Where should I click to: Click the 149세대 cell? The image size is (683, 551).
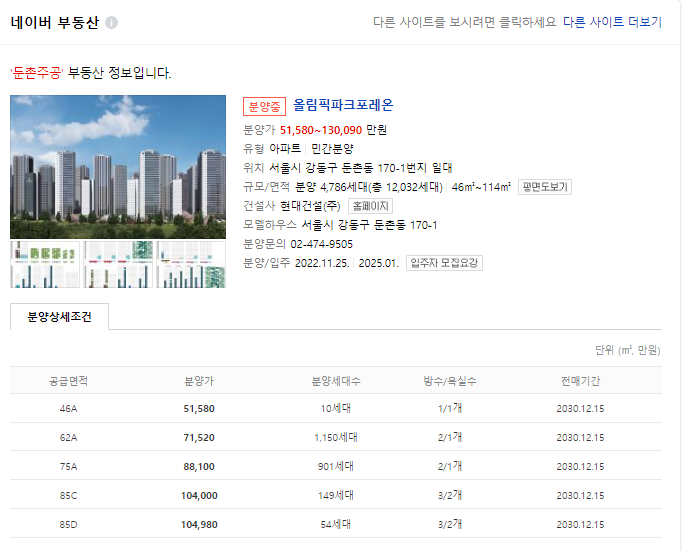tap(336, 495)
